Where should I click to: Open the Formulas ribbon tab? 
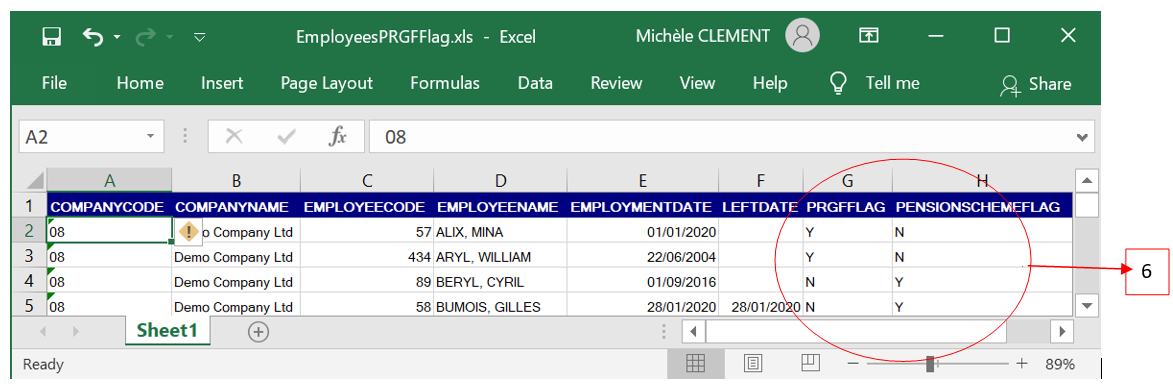(445, 83)
